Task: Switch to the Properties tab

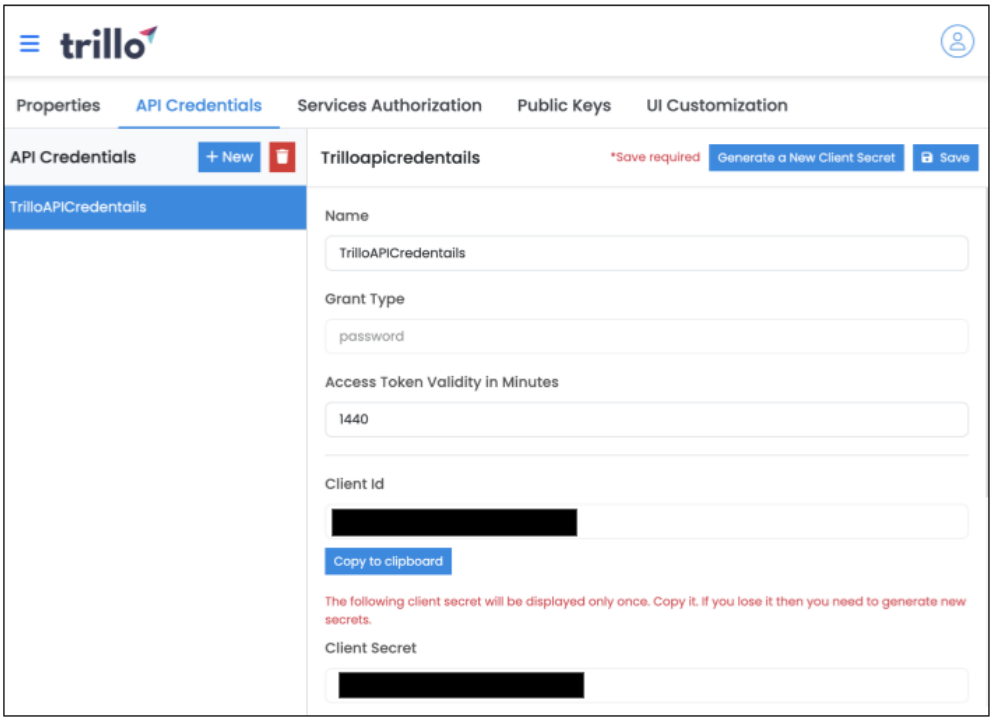Action: click(x=58, y=105)
